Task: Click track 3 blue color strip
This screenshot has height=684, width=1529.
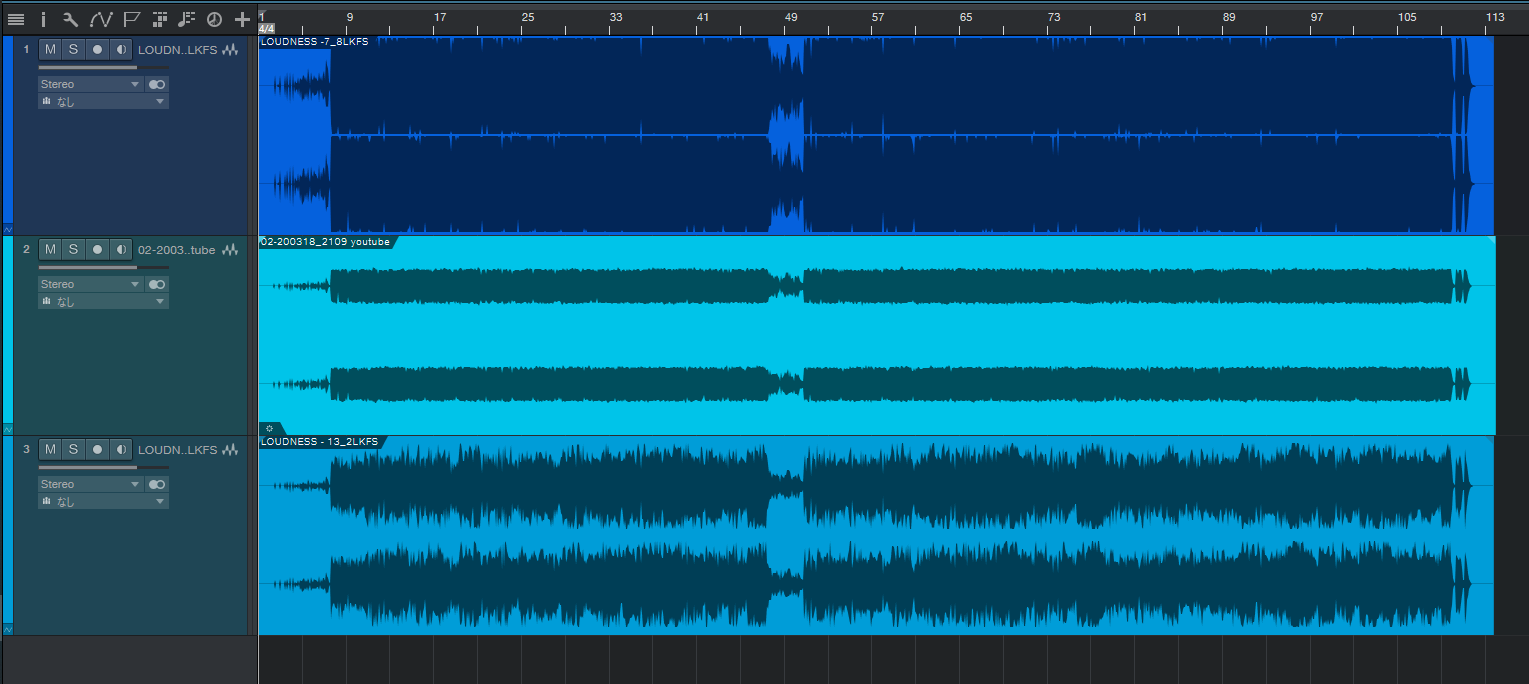Action: (x=8, y=528)
